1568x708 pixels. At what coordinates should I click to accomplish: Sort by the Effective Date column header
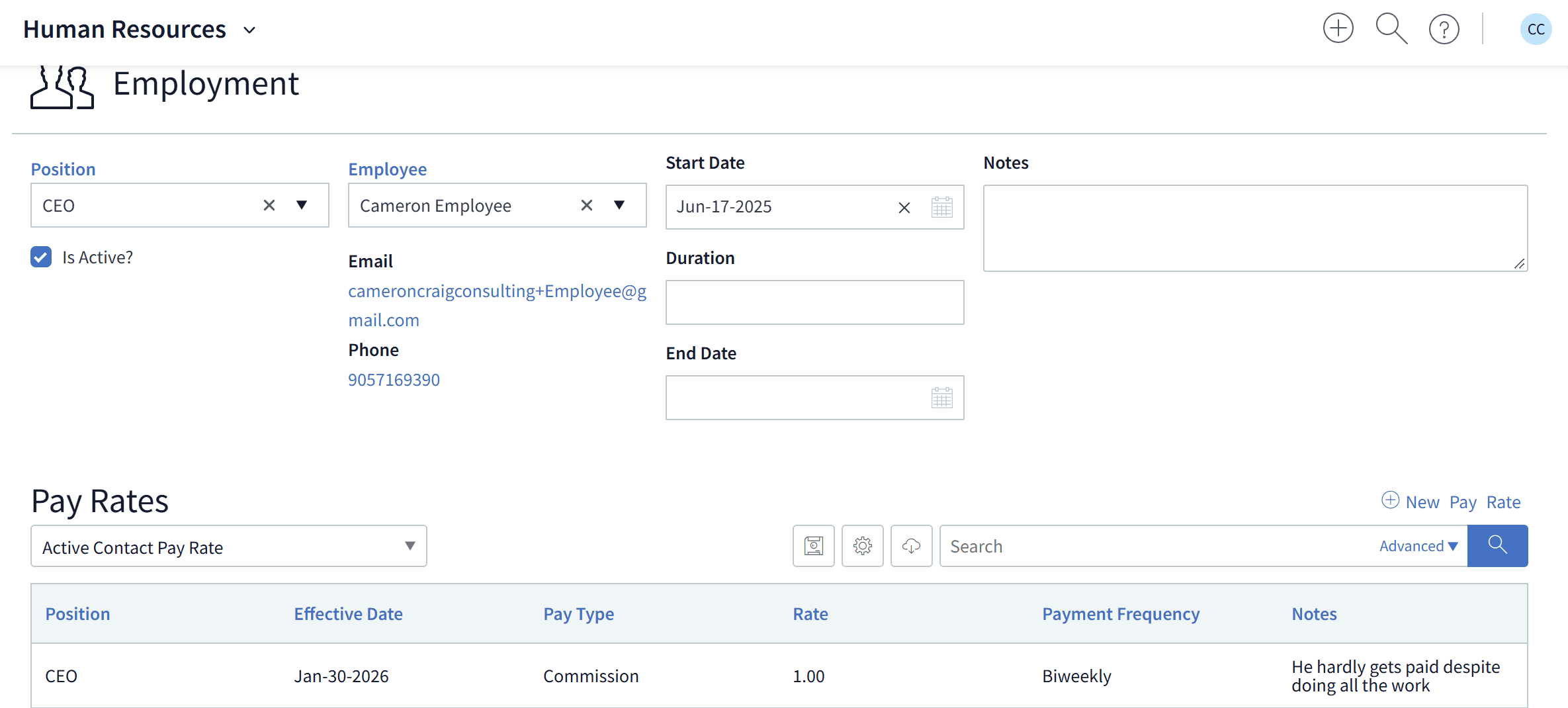pos(349,614)
